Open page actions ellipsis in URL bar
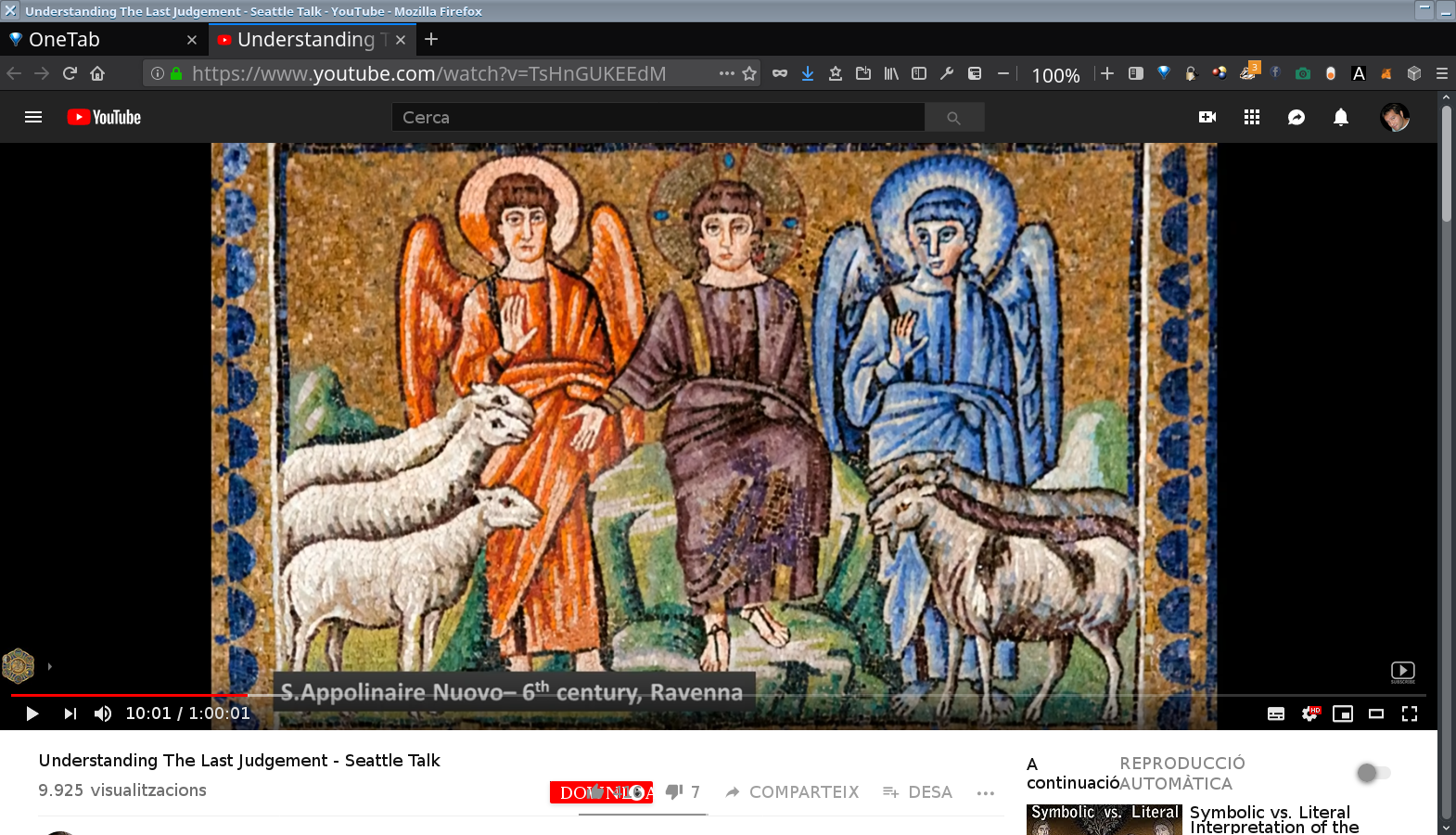1456x835 pixels. click(727, 73)
